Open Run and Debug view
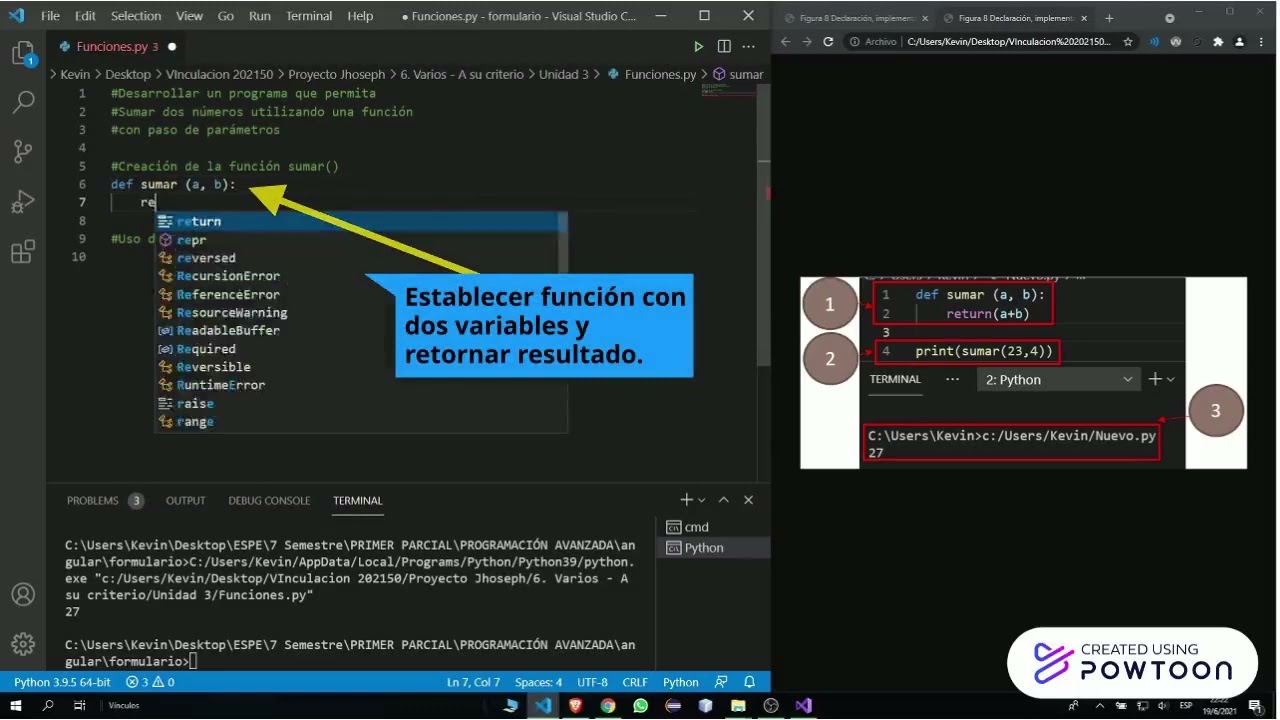 tap(23, 202)
